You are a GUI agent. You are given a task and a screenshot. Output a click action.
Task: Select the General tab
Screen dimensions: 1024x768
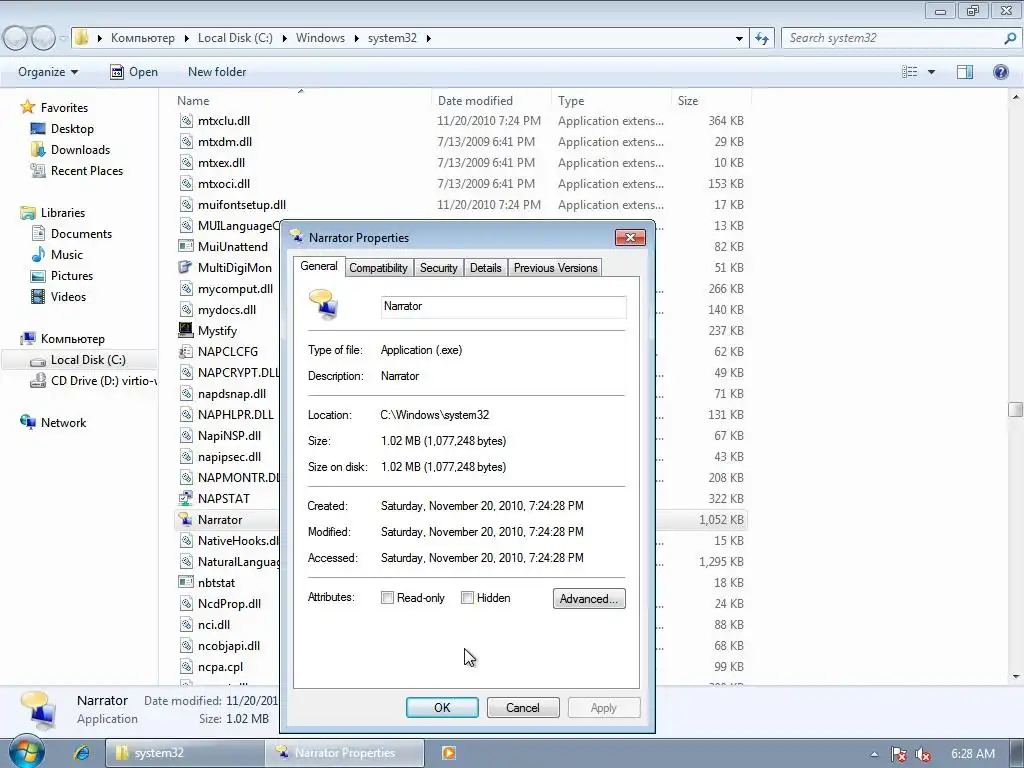(319, 266)
